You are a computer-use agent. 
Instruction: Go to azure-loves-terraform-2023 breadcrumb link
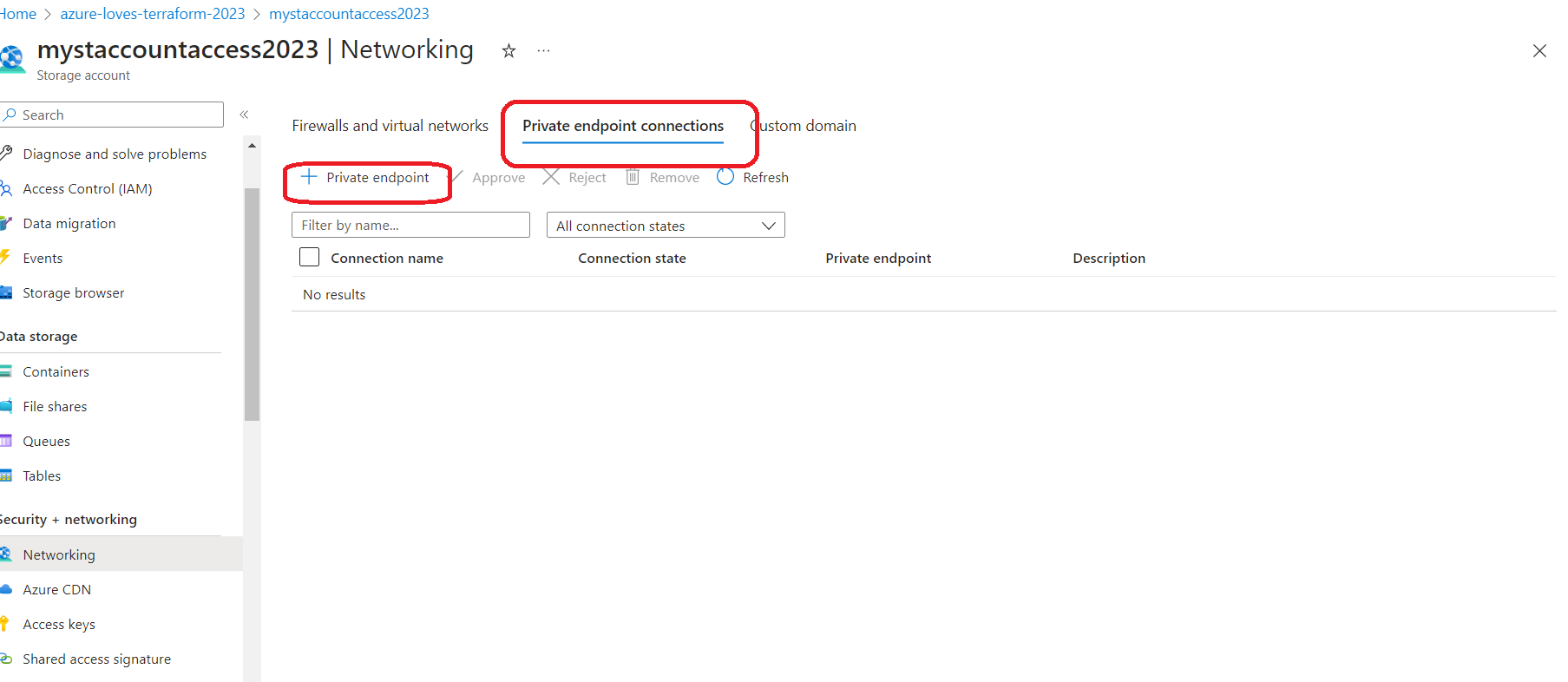click(153, 14)
